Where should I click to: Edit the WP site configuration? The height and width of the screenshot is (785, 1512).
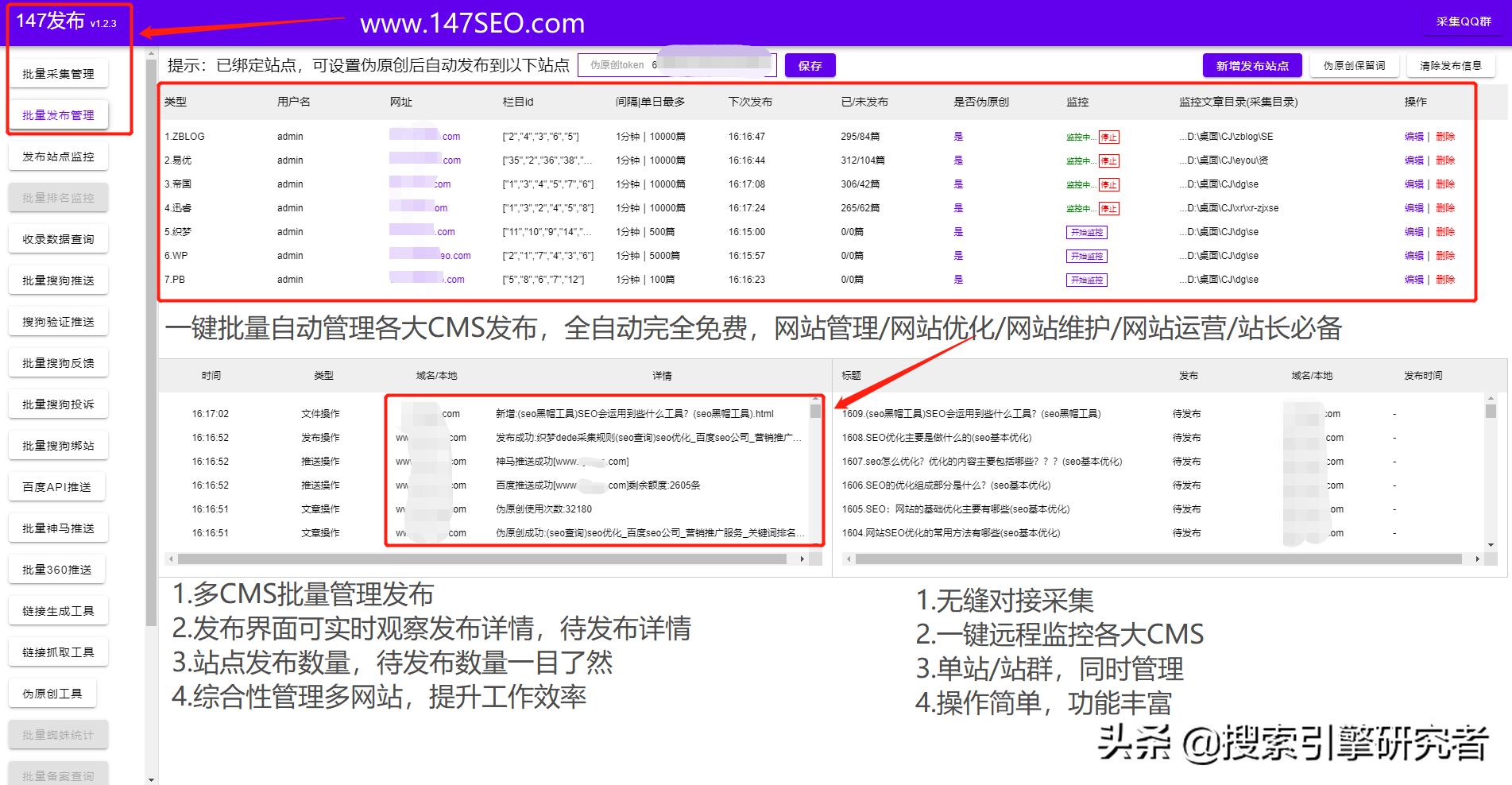[x=1414, y=256]
